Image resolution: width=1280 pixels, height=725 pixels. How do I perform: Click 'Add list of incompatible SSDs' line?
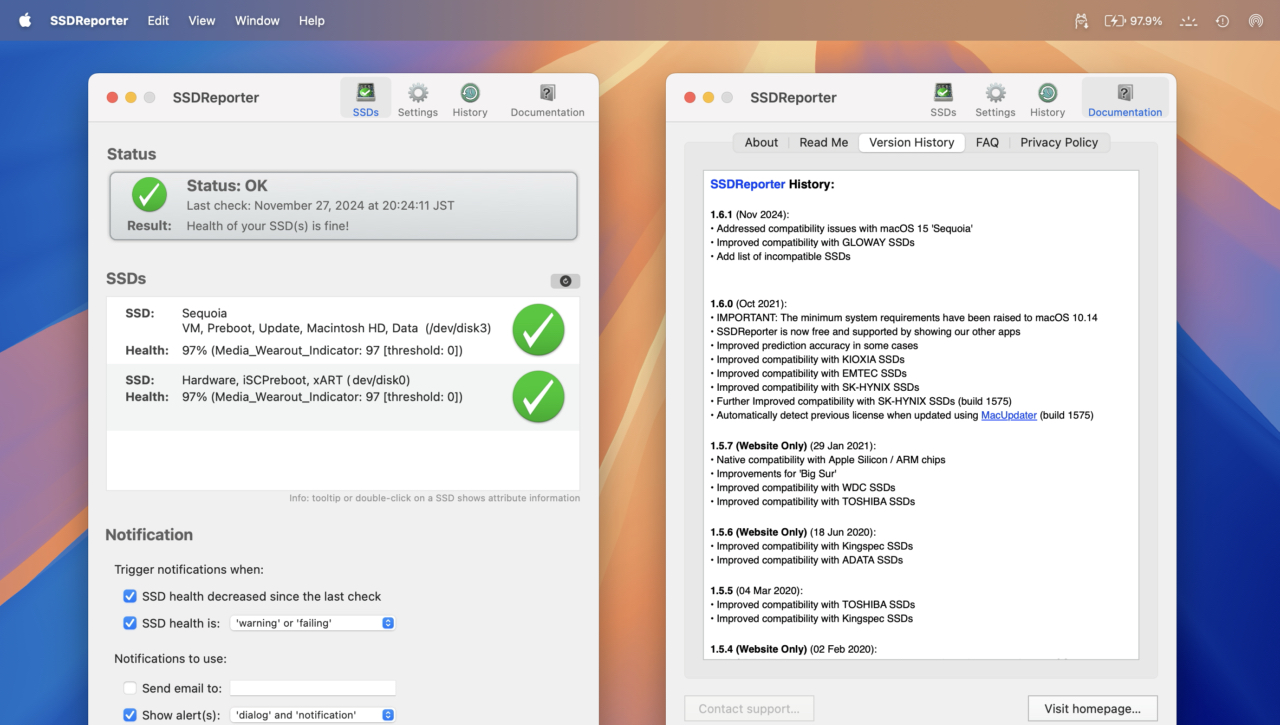click(780, 256)
